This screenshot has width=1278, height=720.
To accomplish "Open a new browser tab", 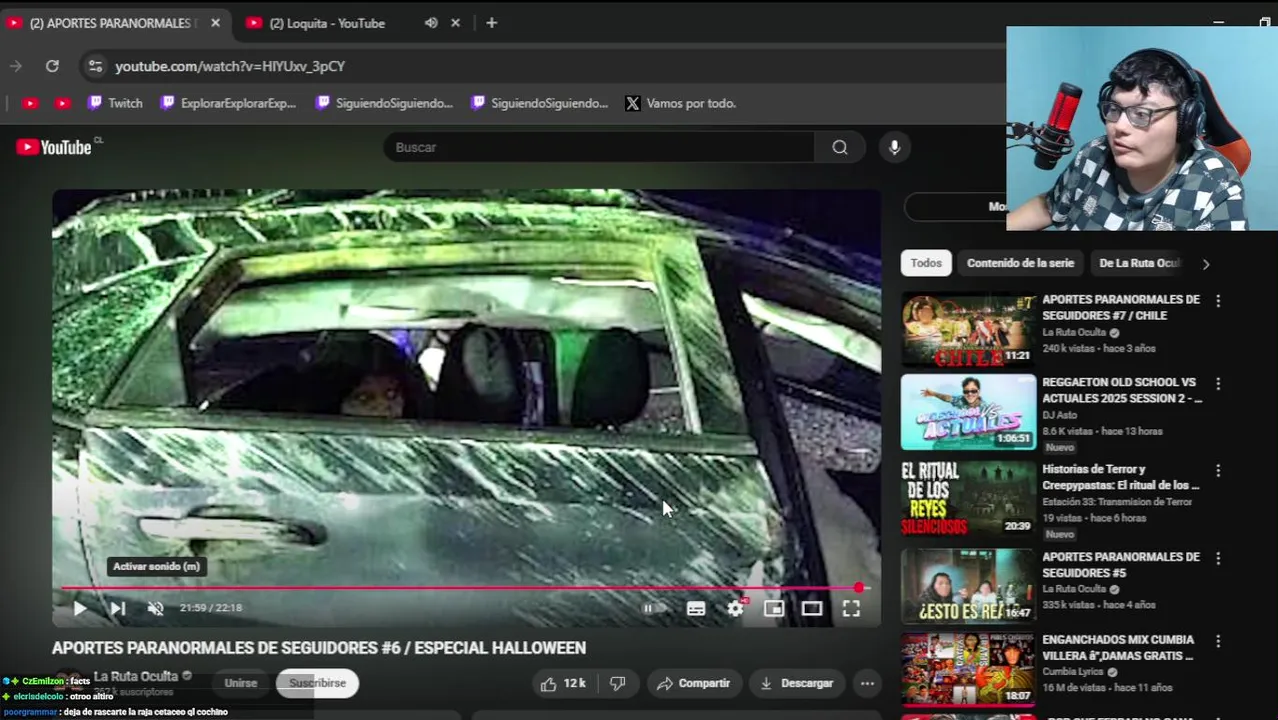I will point(491,23).
